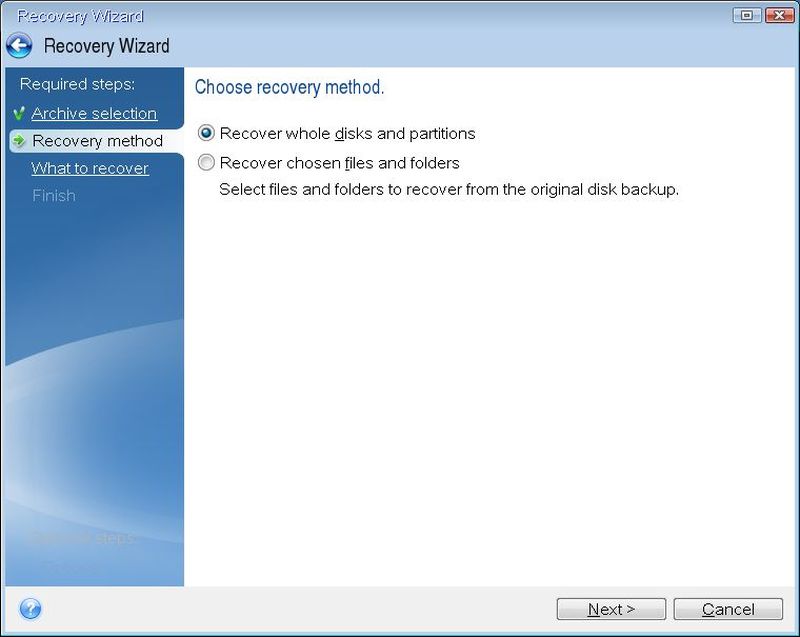Close the Recovery Wizard with the red X
This screenshot has width=800, height=637.
click(x=776, y=15)
